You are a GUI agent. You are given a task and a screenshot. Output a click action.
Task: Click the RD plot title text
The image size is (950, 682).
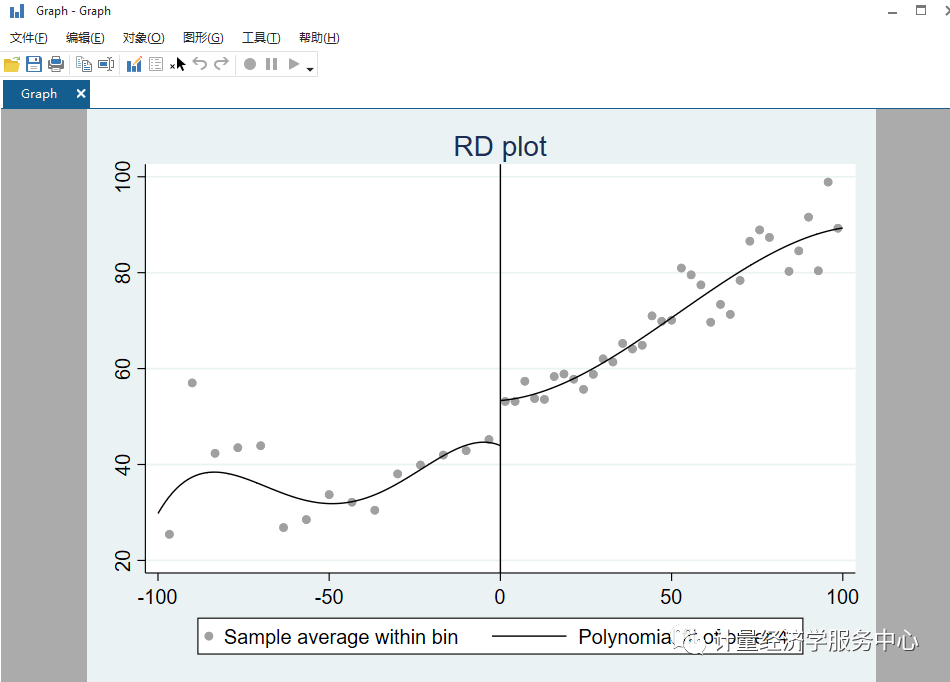(x=499, y=145)
